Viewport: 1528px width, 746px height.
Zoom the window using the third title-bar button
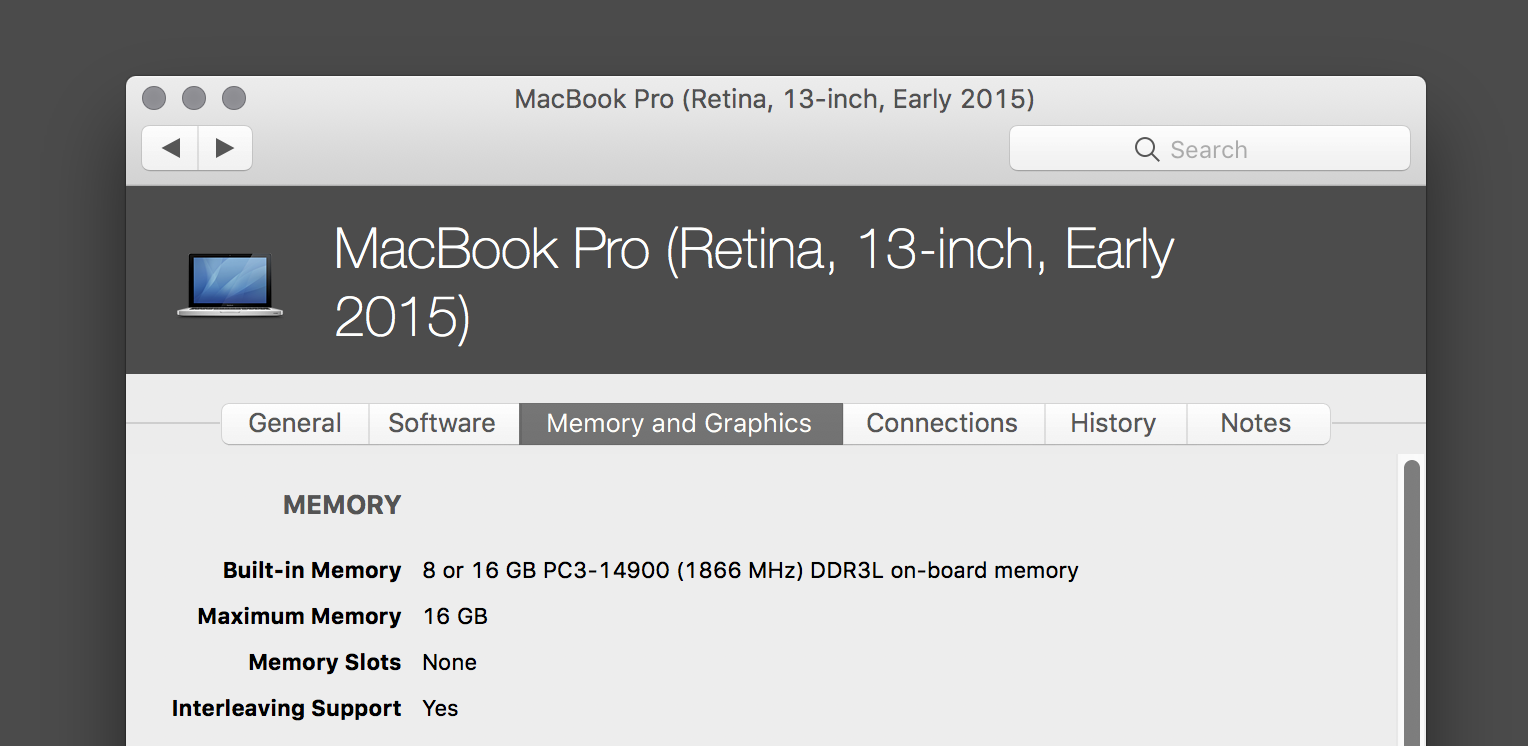(234, 98)
